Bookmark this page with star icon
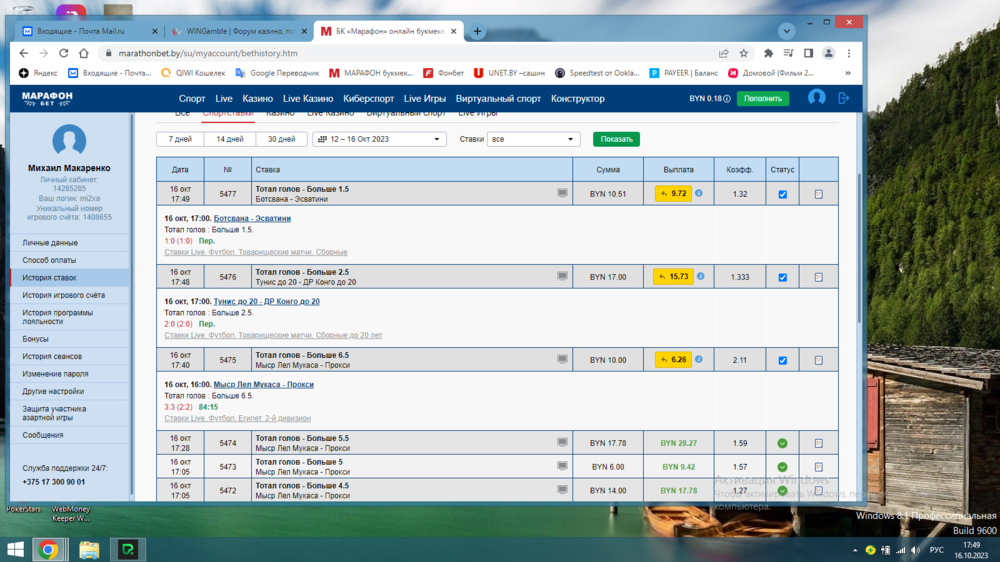The height and width of the screenshot is (562, 1000). [x=744, y=53]
